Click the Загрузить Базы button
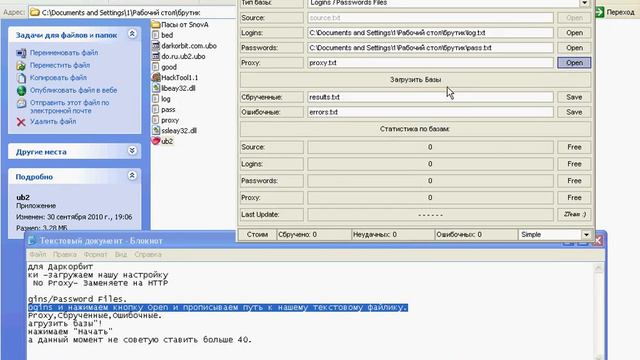The width and height of the screenshot is (640, 360). coord(415,80)
